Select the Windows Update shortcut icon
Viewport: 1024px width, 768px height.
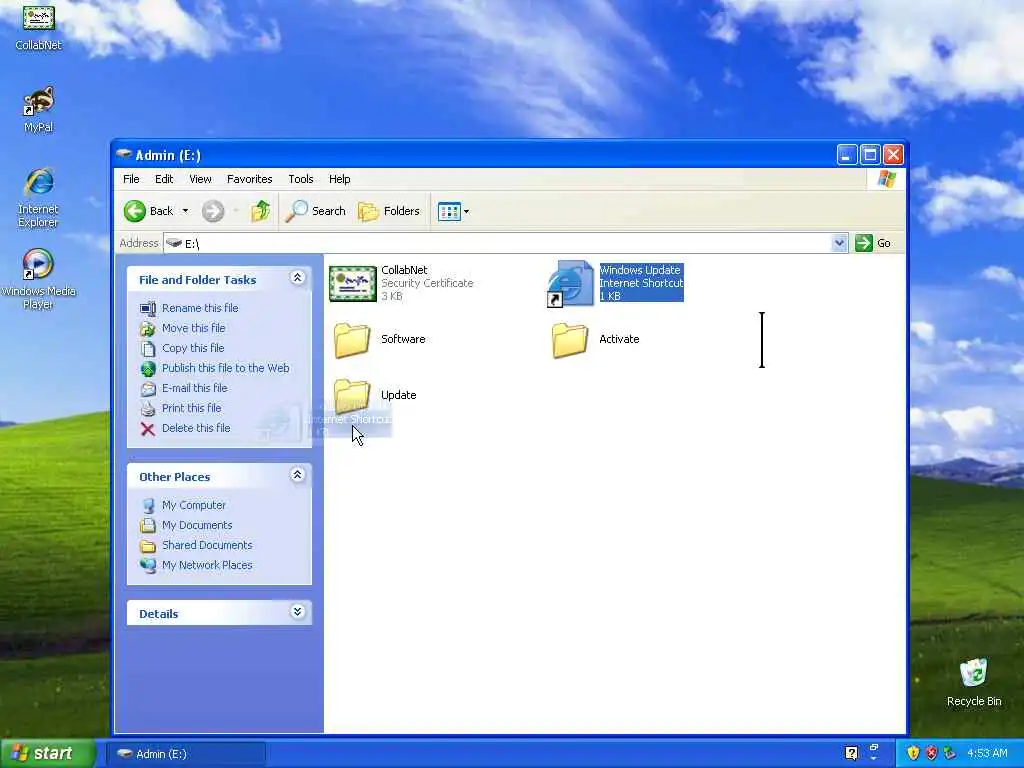[570, 284]
